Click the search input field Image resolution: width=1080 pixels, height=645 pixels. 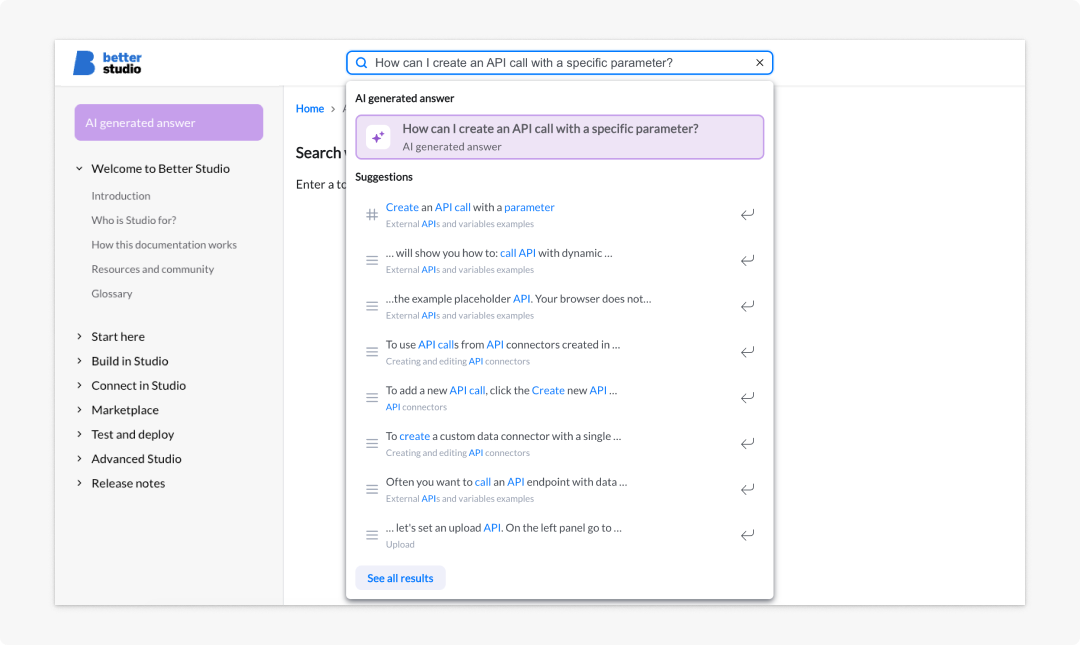(559, 63)
